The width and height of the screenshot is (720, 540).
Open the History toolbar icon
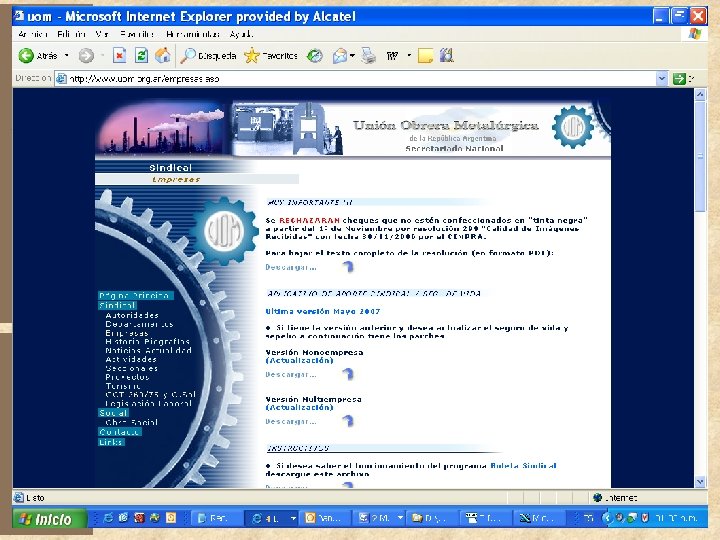315,56
